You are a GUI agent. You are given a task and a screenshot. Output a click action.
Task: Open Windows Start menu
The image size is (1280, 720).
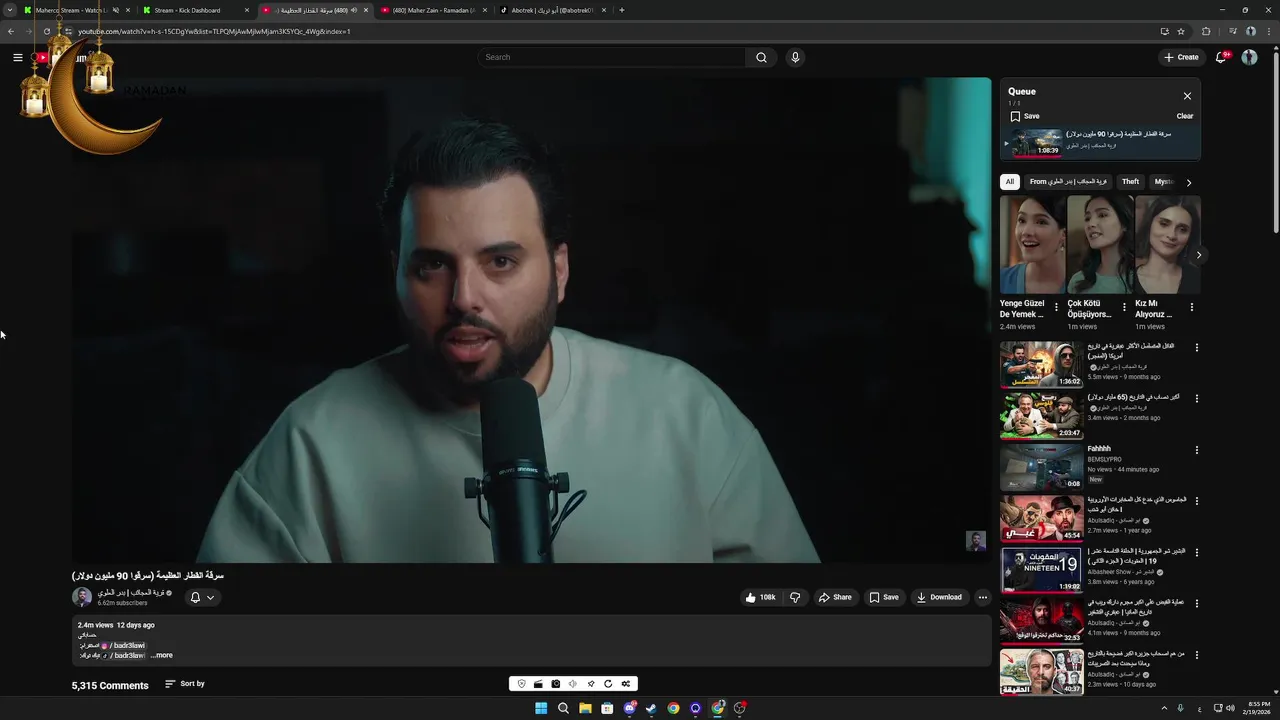pos(541,708)
